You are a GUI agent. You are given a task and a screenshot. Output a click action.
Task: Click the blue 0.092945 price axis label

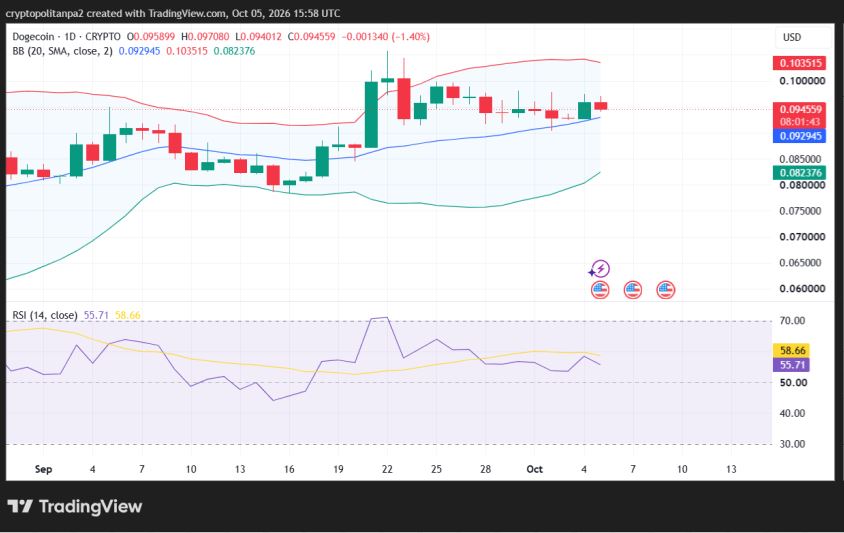point(799,136)
